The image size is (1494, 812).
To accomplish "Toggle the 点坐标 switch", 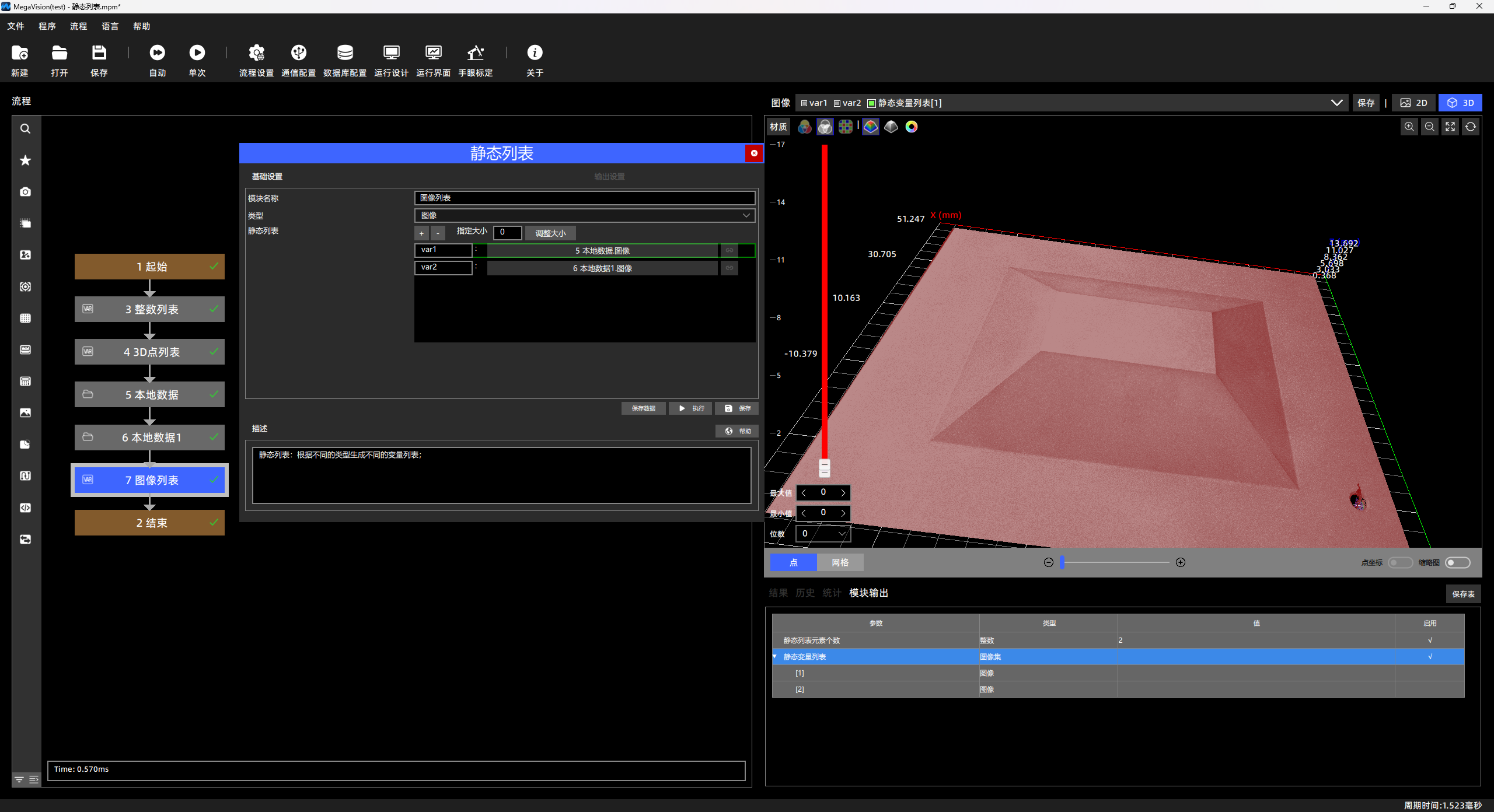I will [1400, 563].
